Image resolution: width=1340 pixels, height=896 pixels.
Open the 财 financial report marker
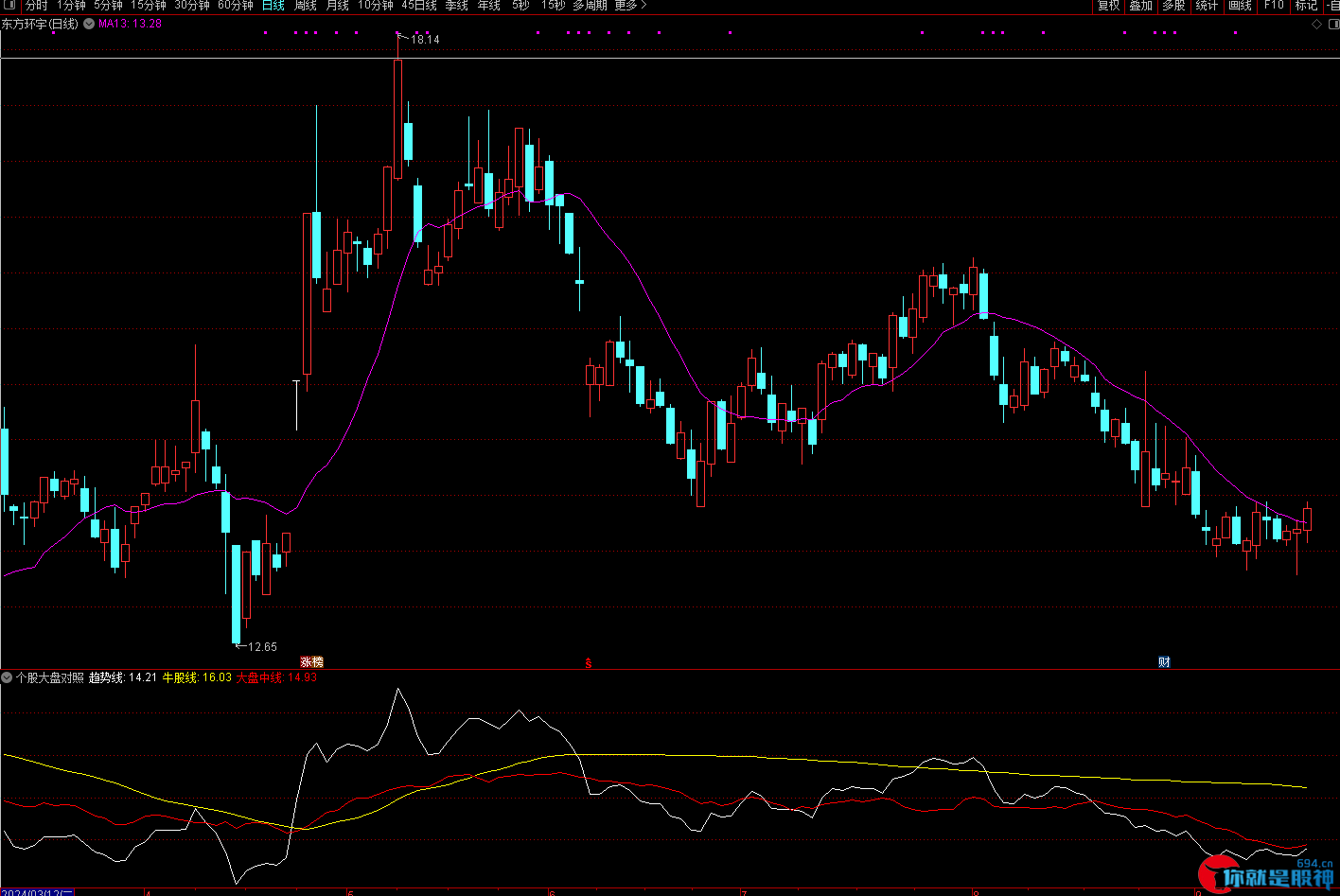(x=1164, y=662)
